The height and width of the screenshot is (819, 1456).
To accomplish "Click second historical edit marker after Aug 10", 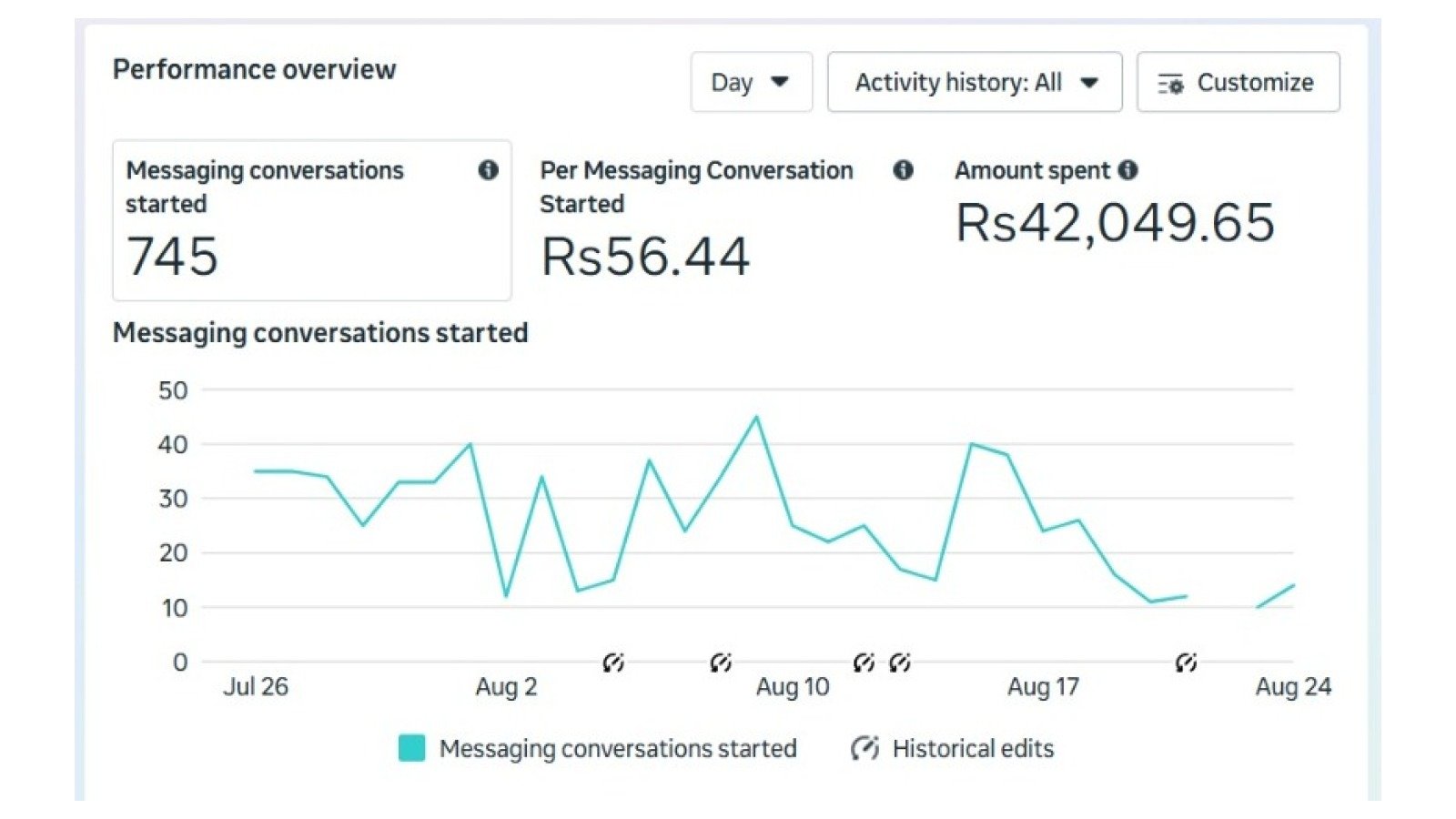I will click(x=900, y=662).
